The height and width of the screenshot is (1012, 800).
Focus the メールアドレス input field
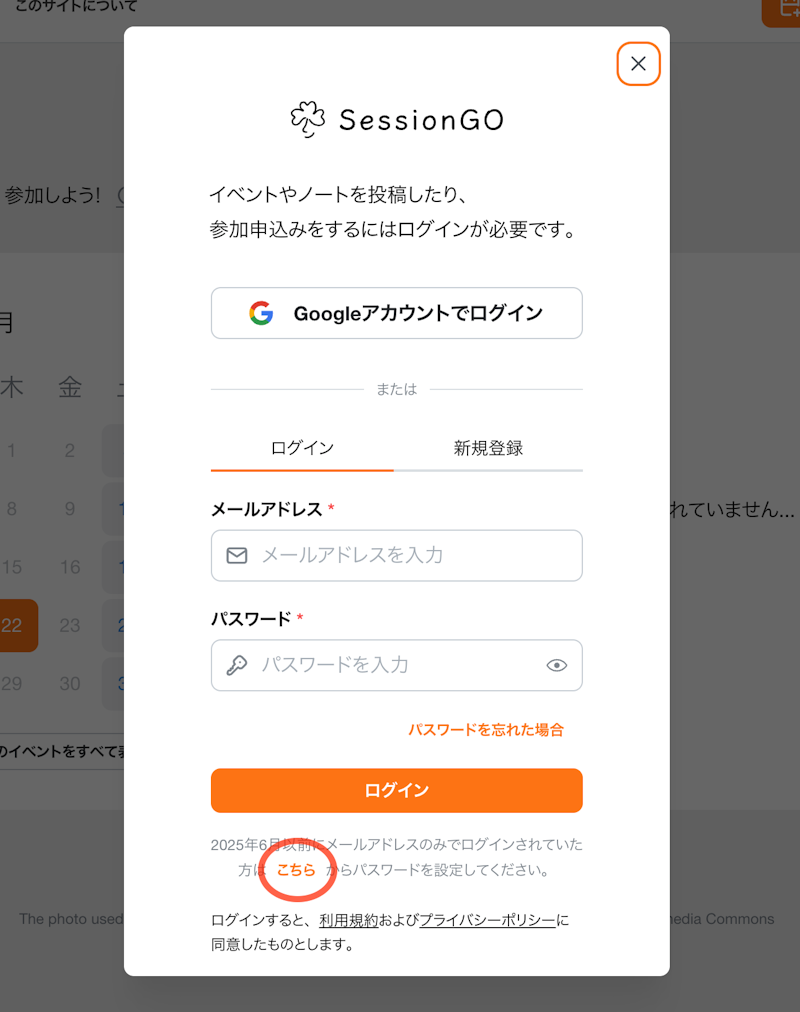[x=410, y=555]
